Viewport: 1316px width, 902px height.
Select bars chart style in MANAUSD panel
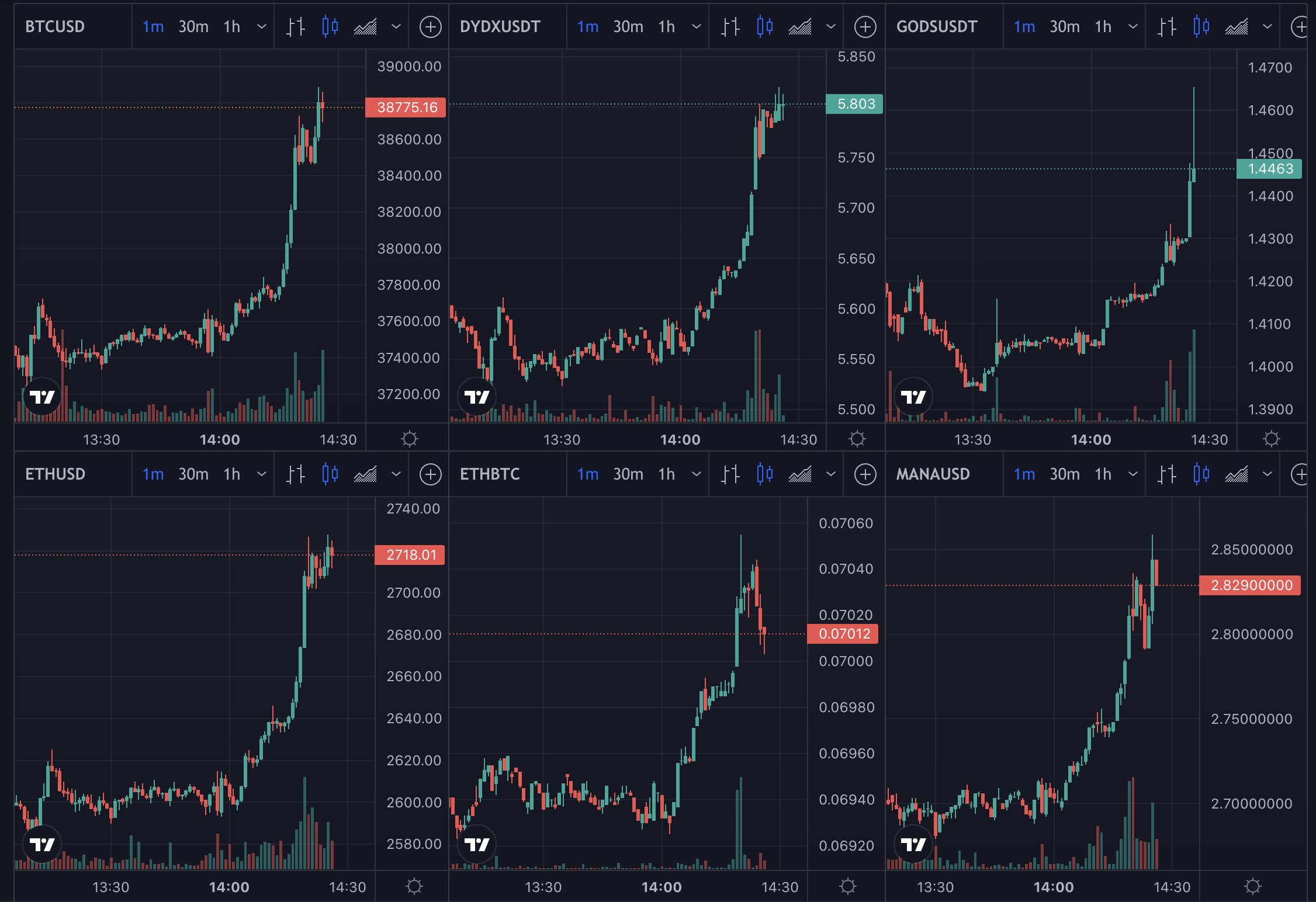[1167, 474]
